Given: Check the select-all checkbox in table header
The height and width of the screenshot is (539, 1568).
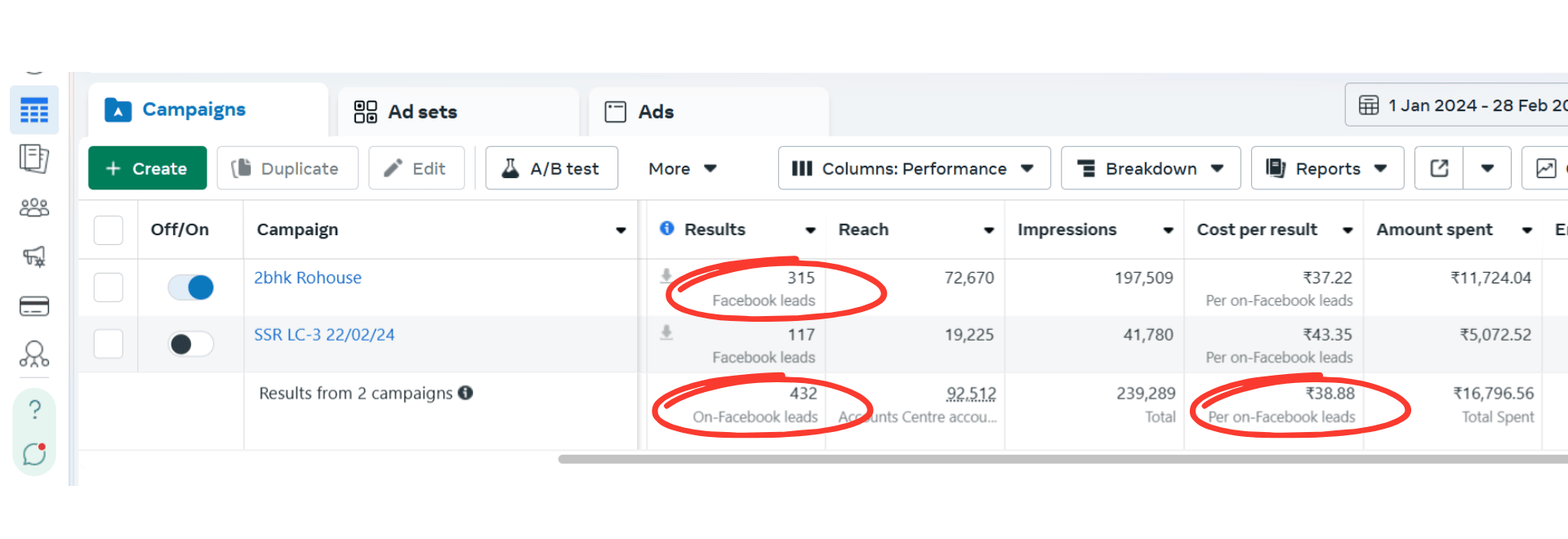Looking at the screenshot, I should point(109,230).
